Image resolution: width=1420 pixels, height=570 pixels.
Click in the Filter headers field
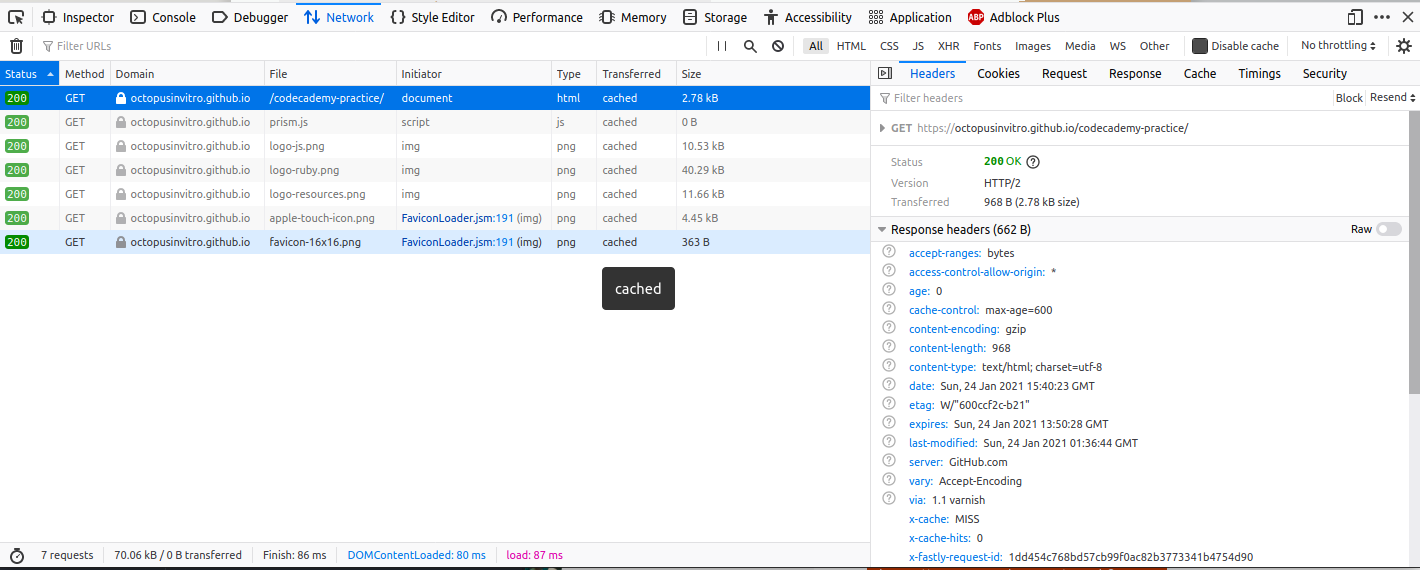pos(1100,98)
